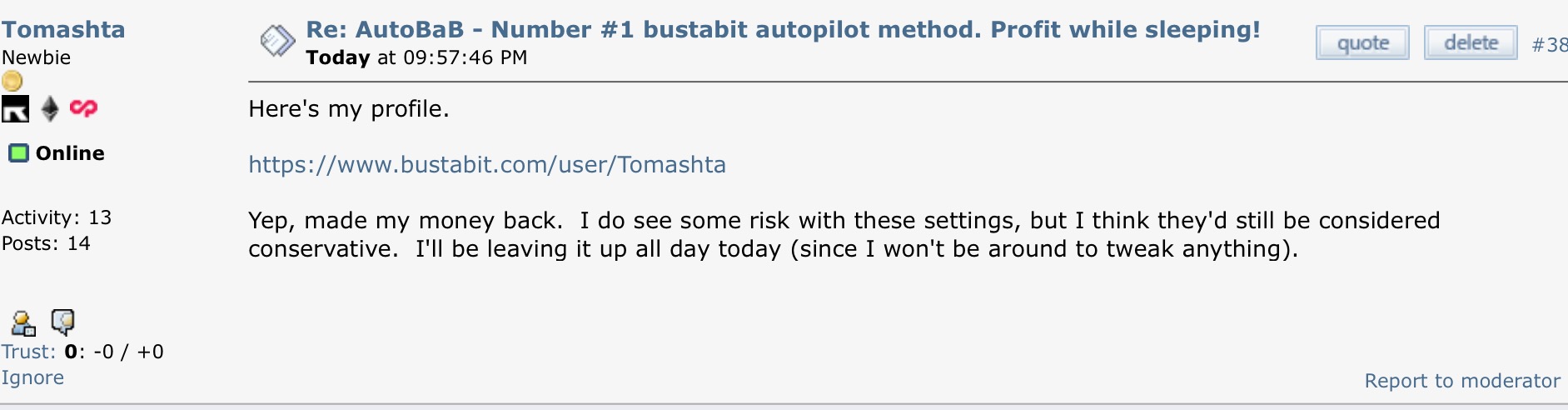
Task: Open the #38 post permalink
Action: (1549, 45)
